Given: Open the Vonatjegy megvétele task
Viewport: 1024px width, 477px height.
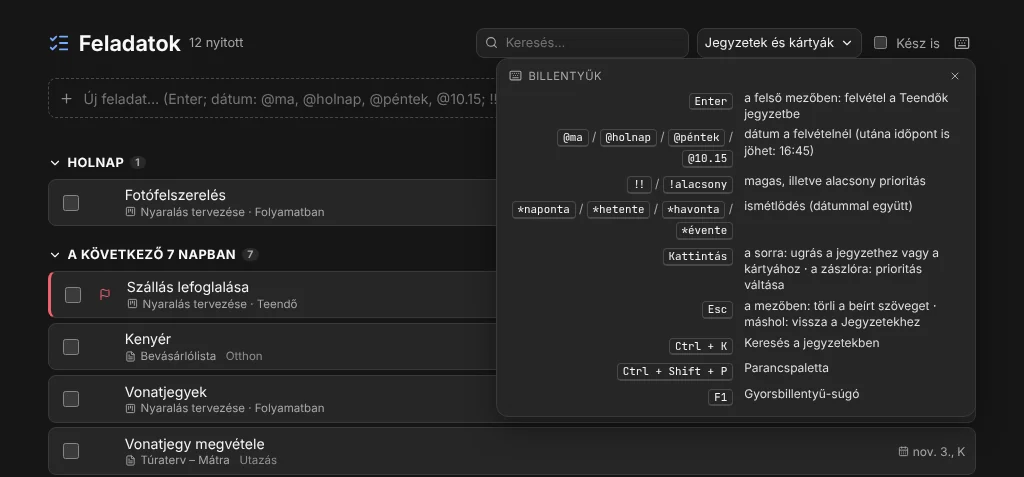Looking at the screenshot, I should (x=195, y=444).
